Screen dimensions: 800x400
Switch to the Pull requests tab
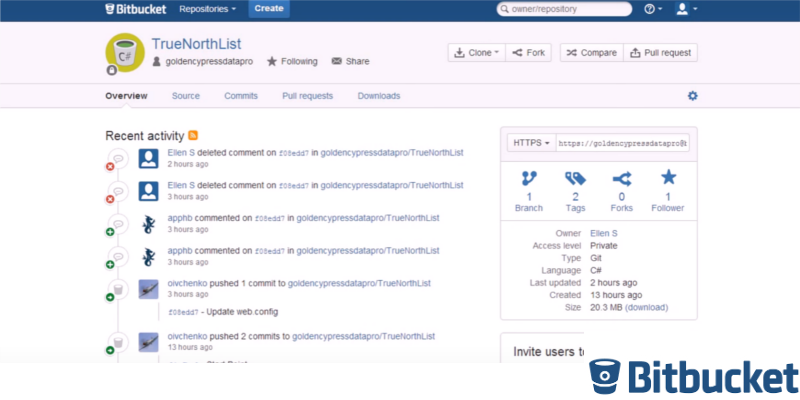pos(307,96)
